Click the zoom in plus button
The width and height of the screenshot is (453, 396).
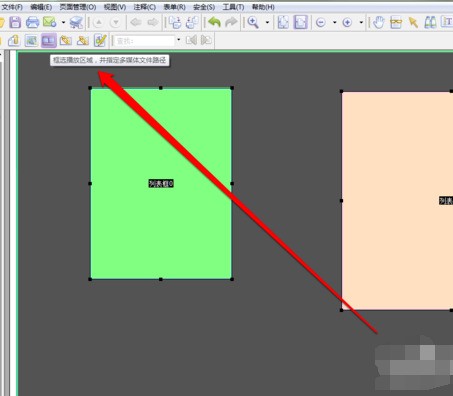pyautogui.click(x=347, y=22)
